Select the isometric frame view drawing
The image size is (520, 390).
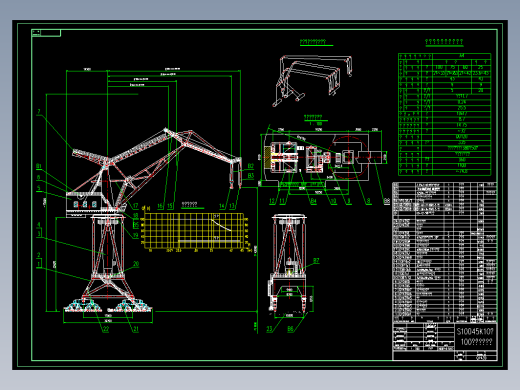(x=312, y=80)
